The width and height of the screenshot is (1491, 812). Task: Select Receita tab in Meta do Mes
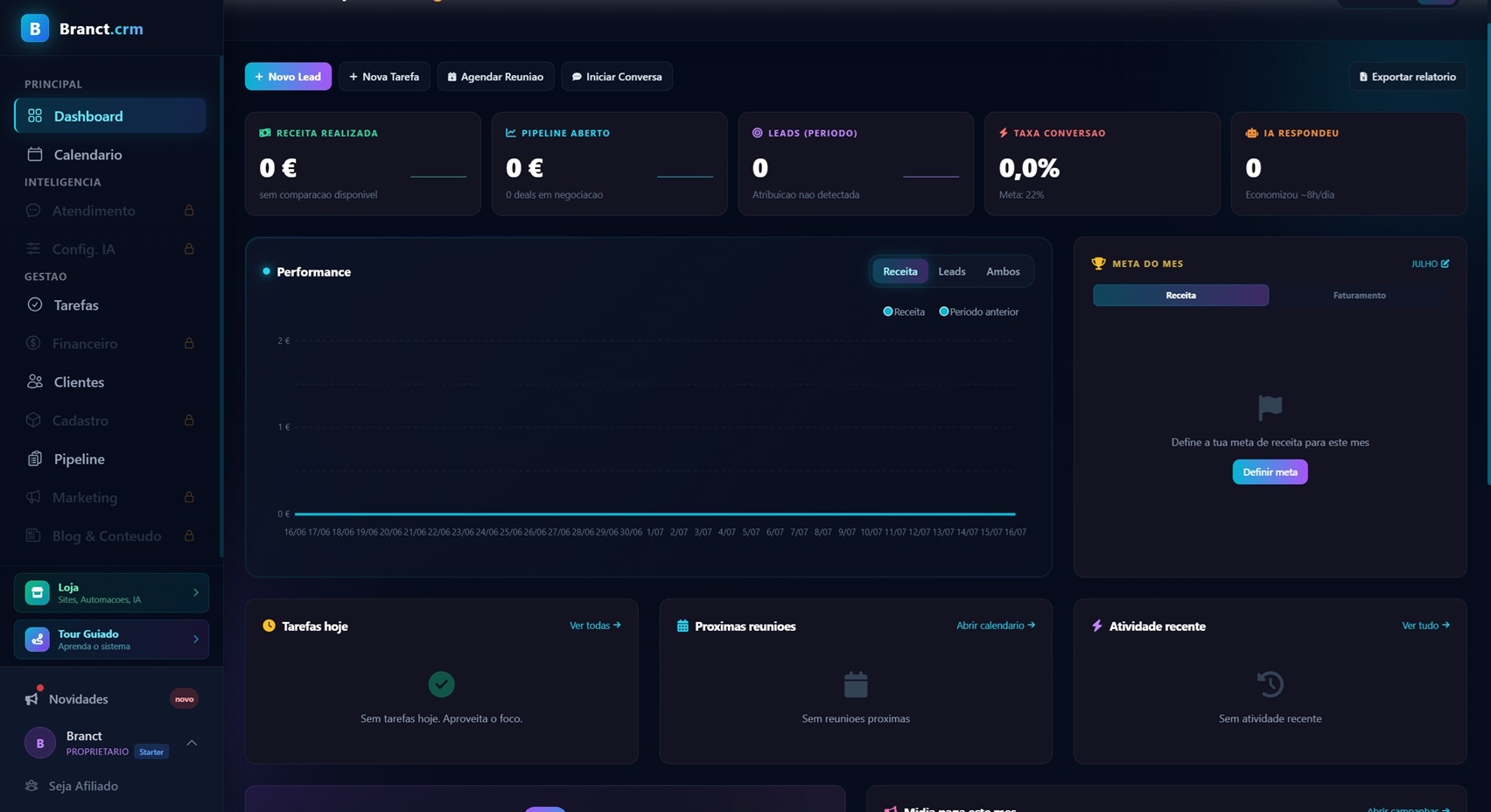1180,295
